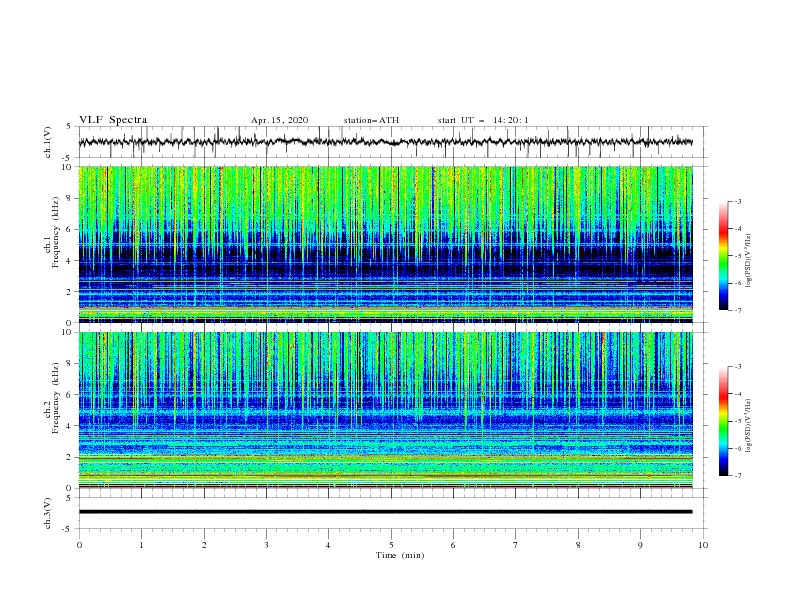Click the '-7' label on lower color bar

[737, 476]
